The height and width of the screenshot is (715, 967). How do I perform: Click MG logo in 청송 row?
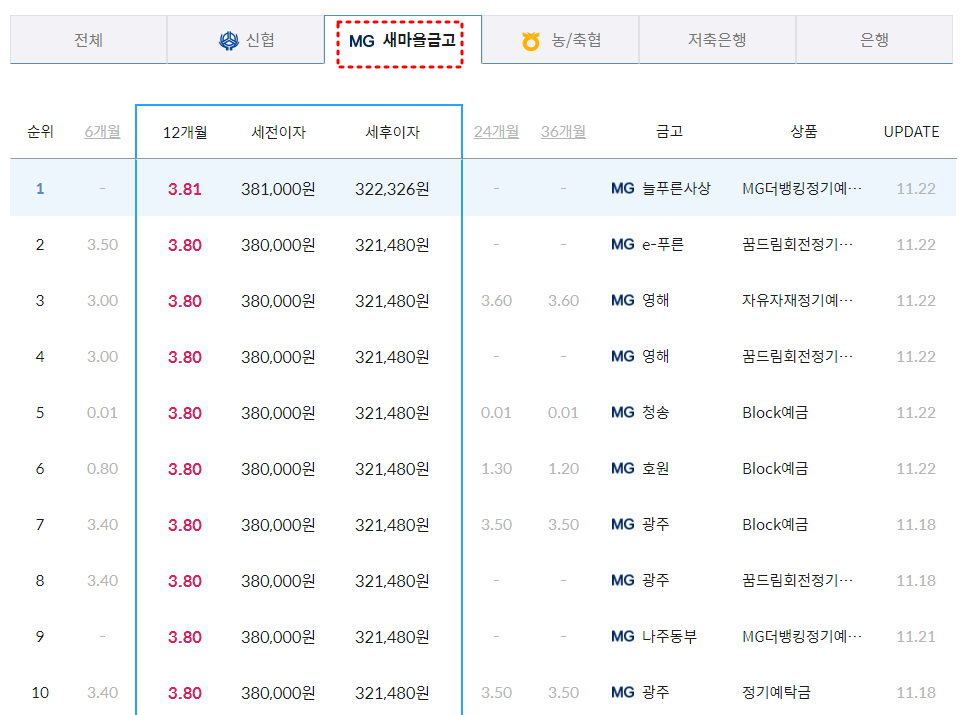click(x=623, y=413)
